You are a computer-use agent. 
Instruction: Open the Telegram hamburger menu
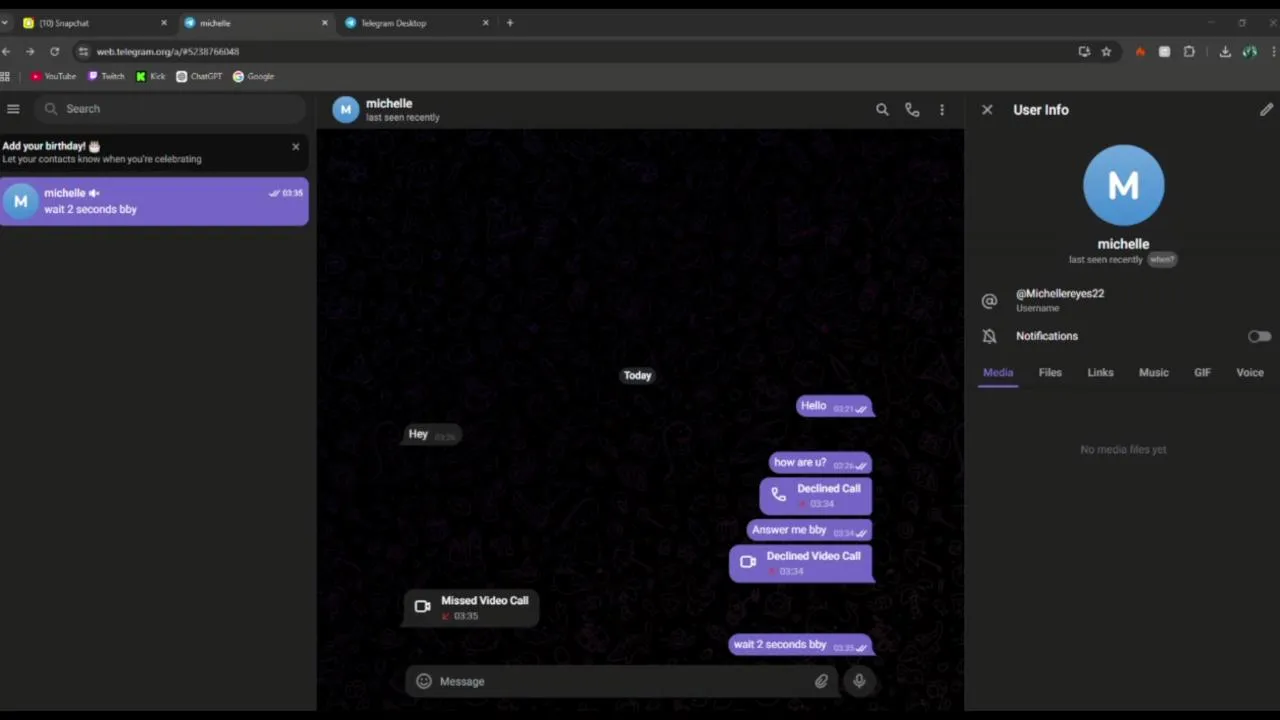[13, 109]
